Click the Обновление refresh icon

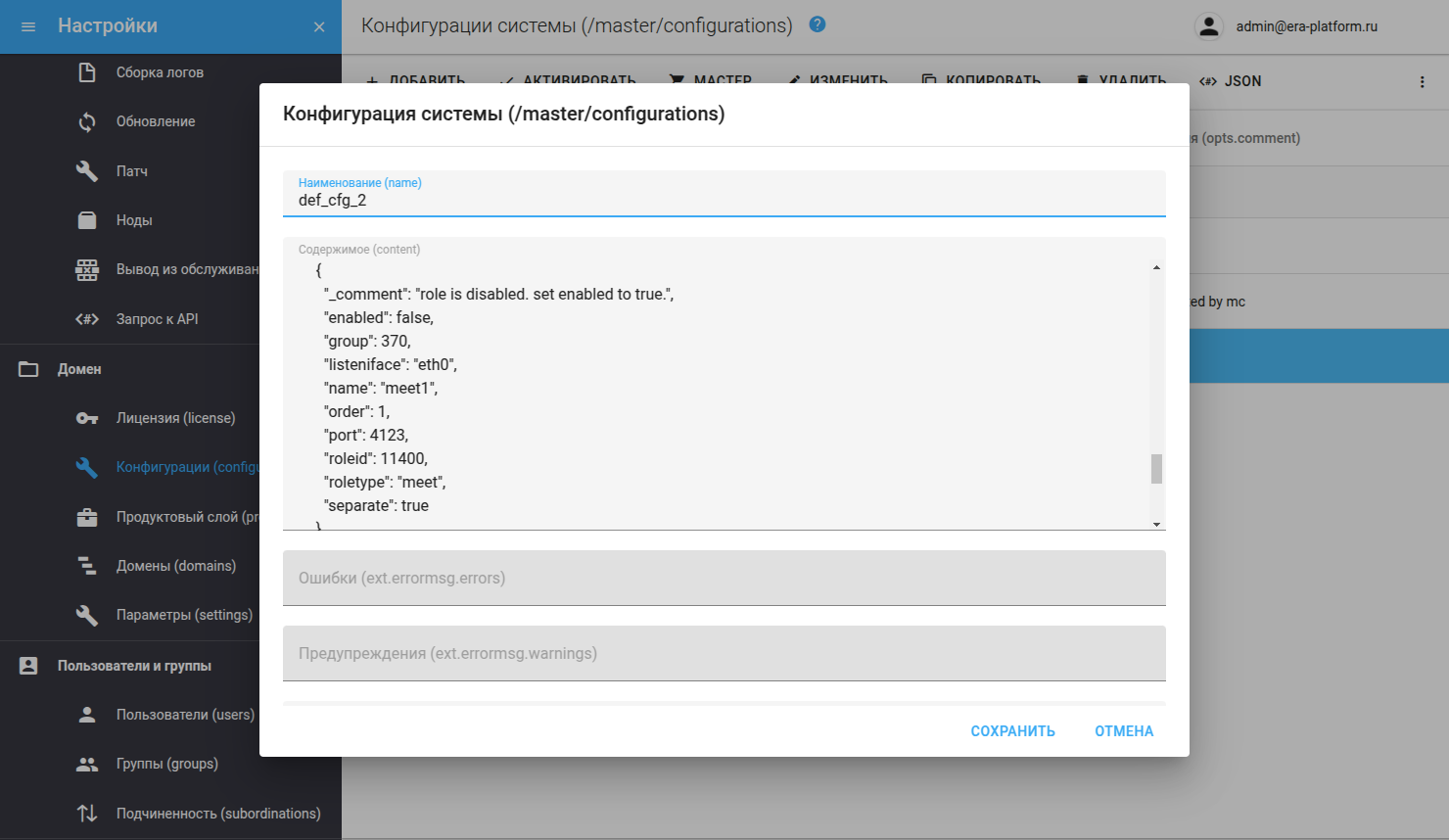pyautogui.click(x=88, y=120)
